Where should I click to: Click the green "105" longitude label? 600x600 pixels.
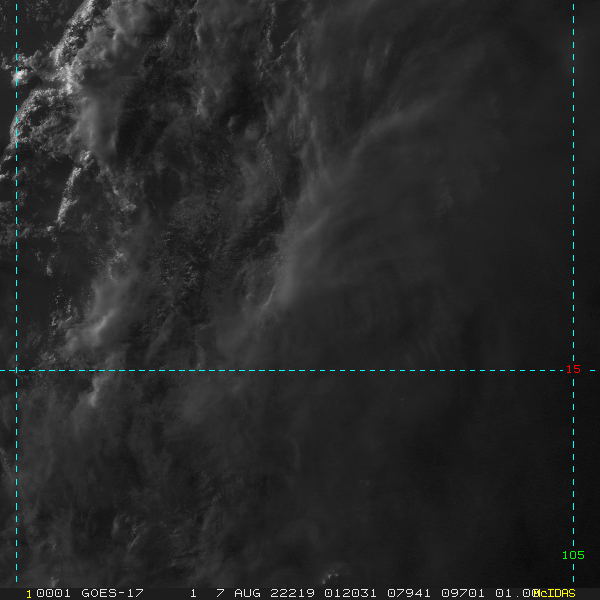(x=573, y=555)
